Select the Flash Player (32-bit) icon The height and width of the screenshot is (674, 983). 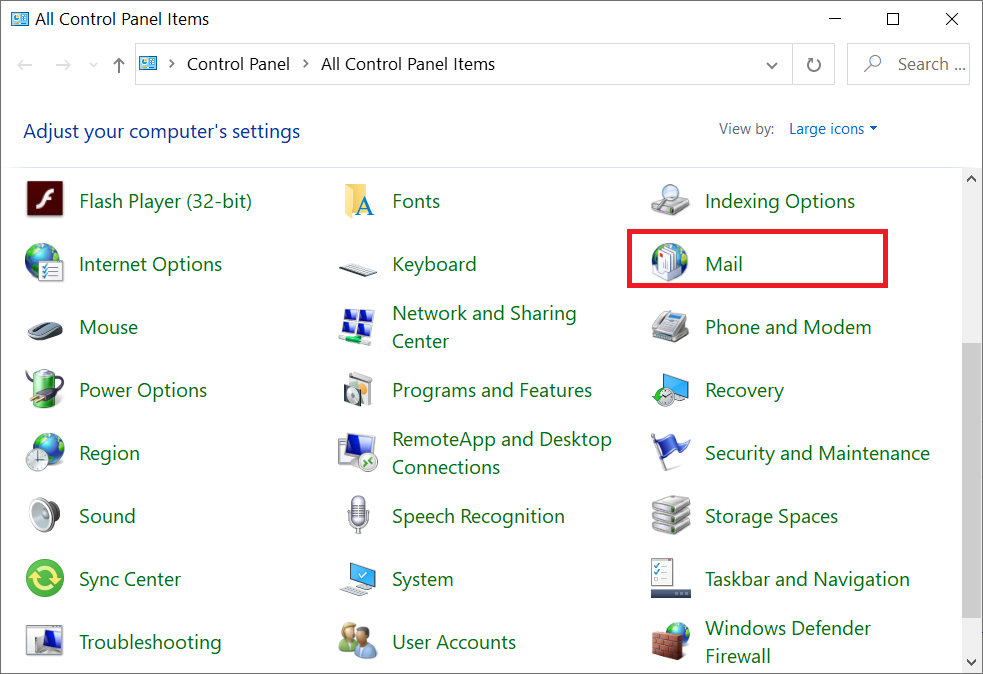coord(44,200)
